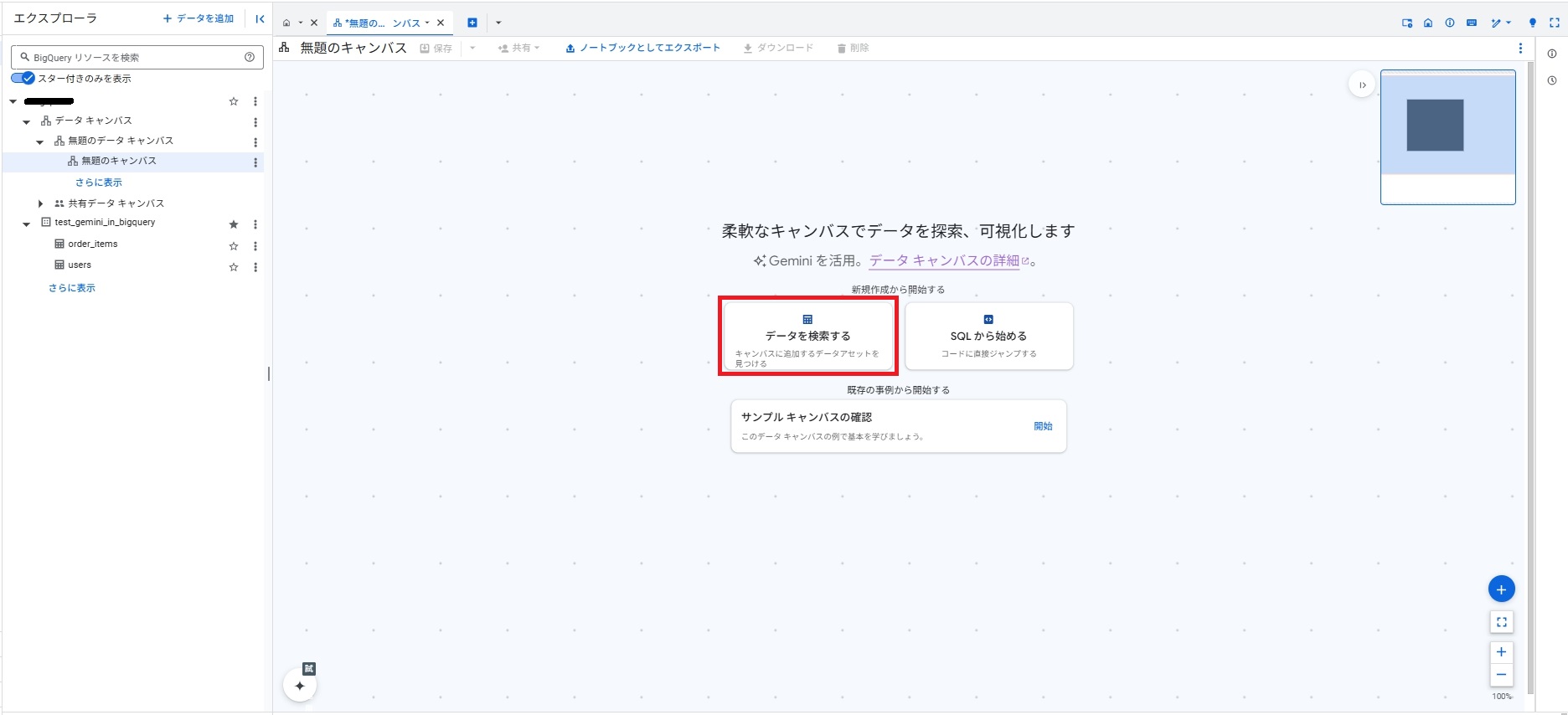Viewport: 1568px width, 715px height.
Task: Open the dropdown arrow beside new tab
Action: point(498,23)
